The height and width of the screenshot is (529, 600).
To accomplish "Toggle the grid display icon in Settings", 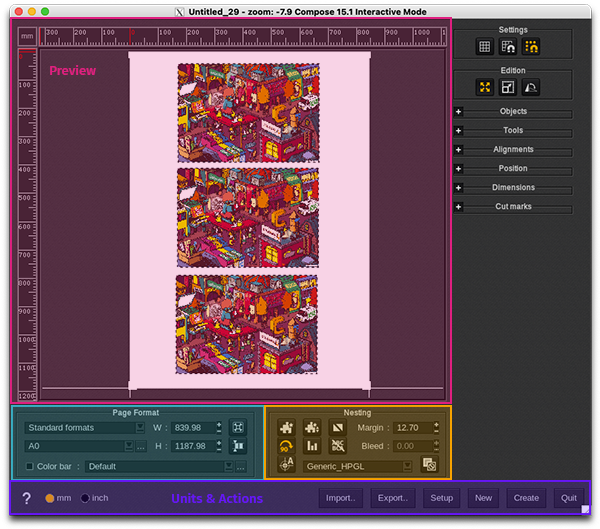I will pyautogui.click(x=484, y=47).
